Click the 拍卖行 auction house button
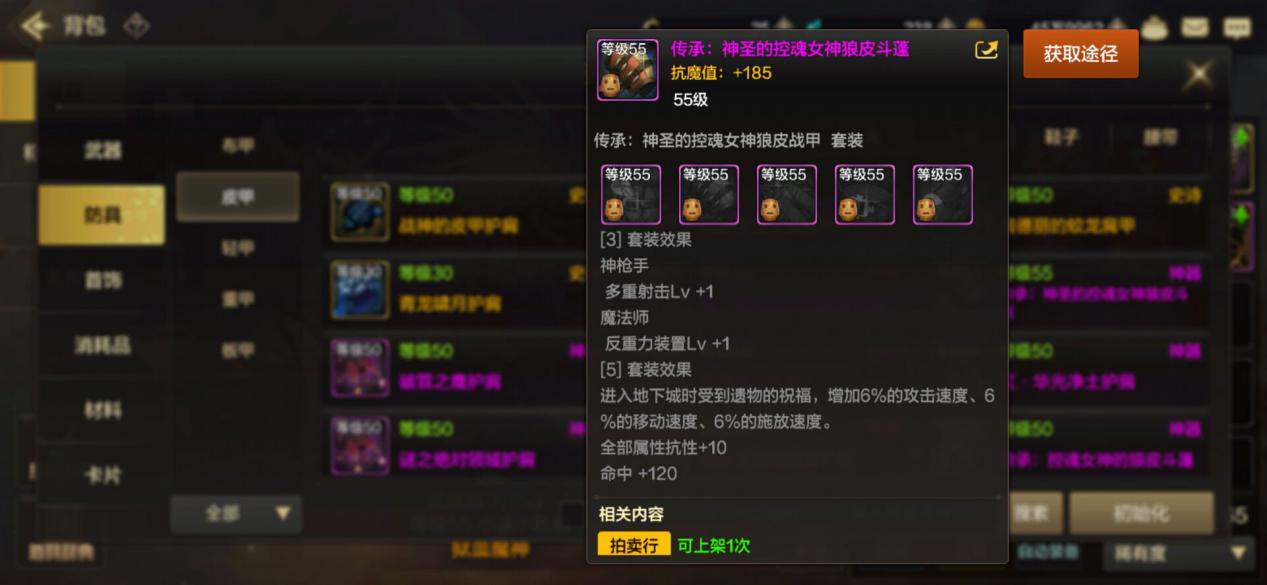1267x585 pixels. [x=634, y=545]
